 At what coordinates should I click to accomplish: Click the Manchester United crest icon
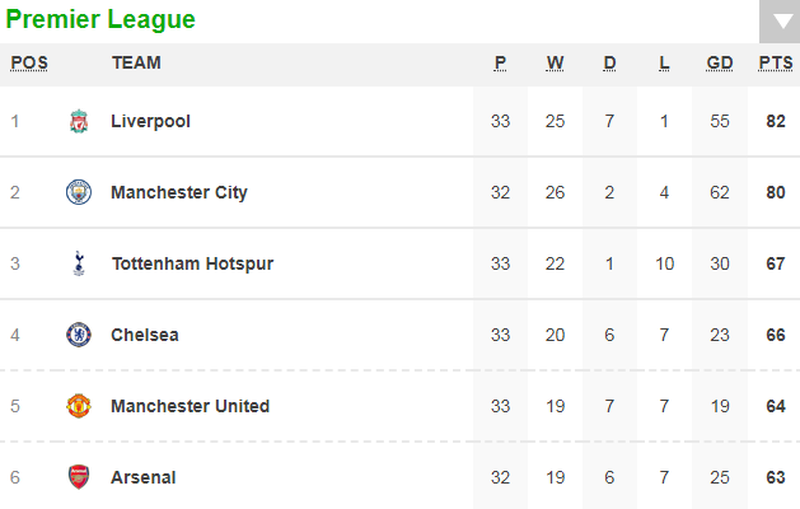pos(78,406)
